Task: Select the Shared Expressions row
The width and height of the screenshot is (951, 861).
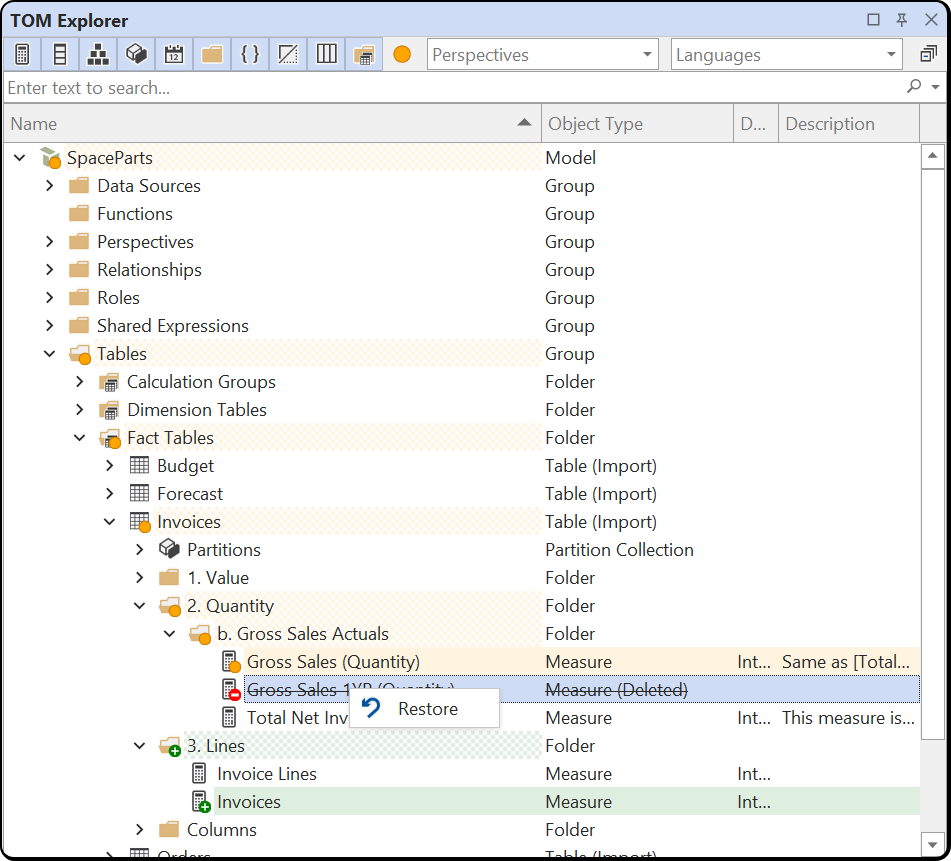Action: (x=462, y=326)
